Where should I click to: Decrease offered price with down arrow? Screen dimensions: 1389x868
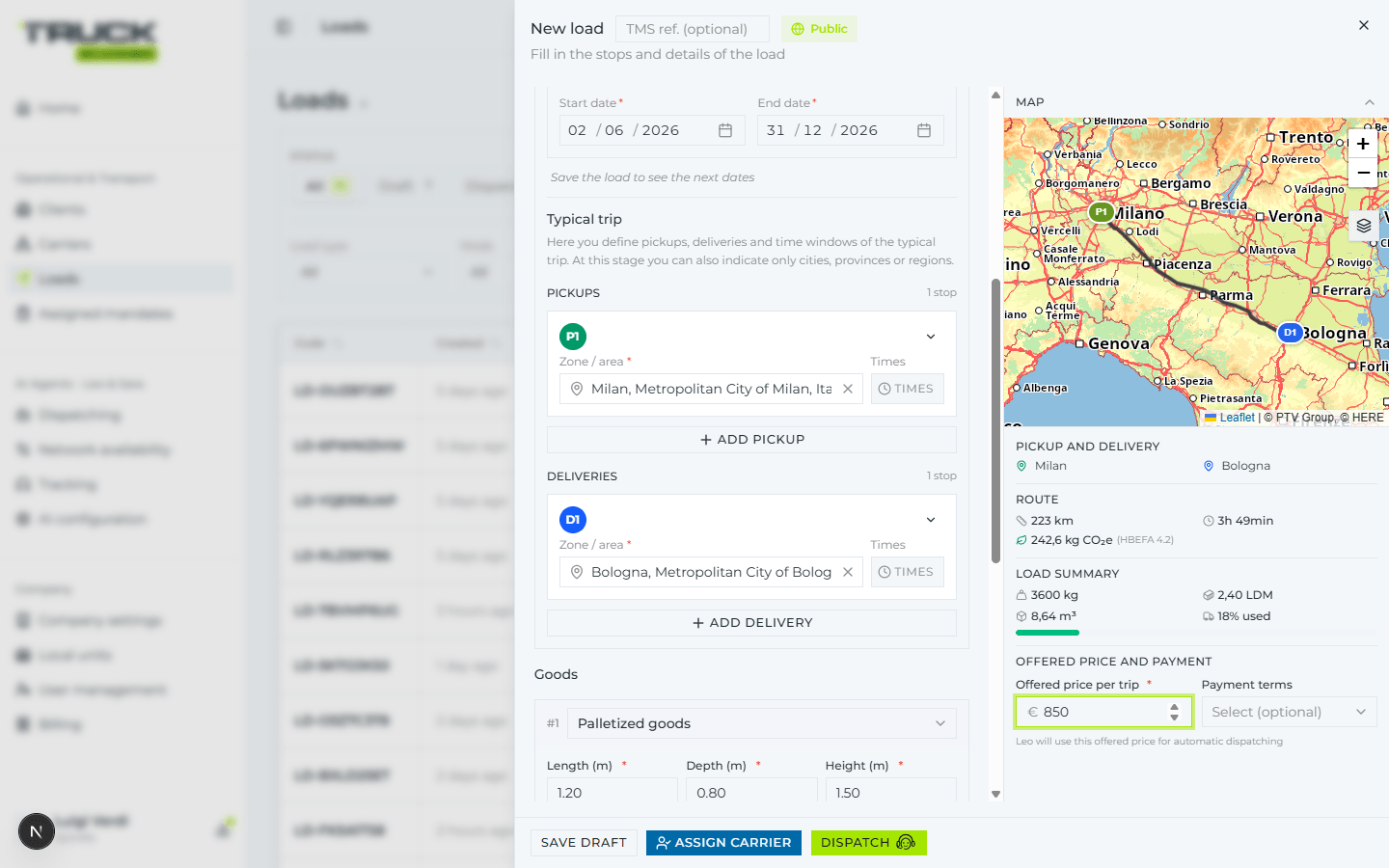(1174, 718)
